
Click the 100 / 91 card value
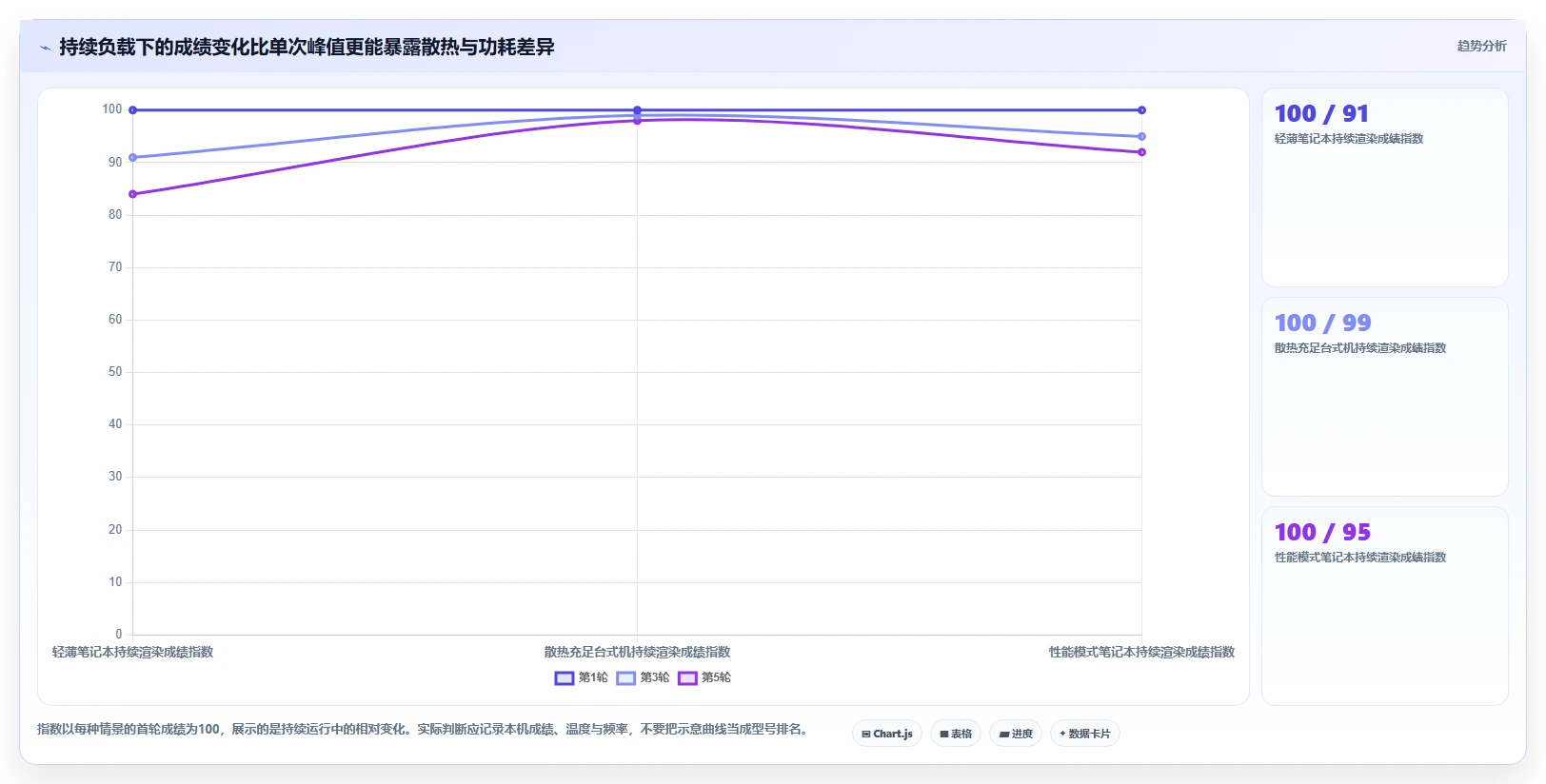(x=1321, y=114)
